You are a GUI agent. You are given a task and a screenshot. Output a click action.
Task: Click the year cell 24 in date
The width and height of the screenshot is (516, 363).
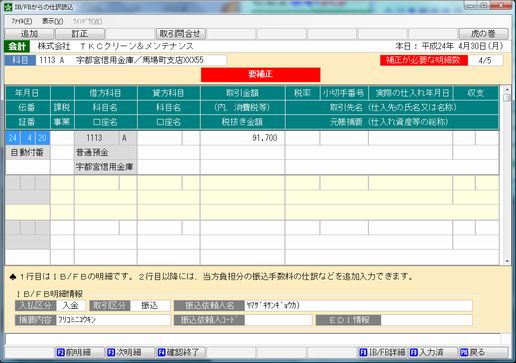pos(13,138)
